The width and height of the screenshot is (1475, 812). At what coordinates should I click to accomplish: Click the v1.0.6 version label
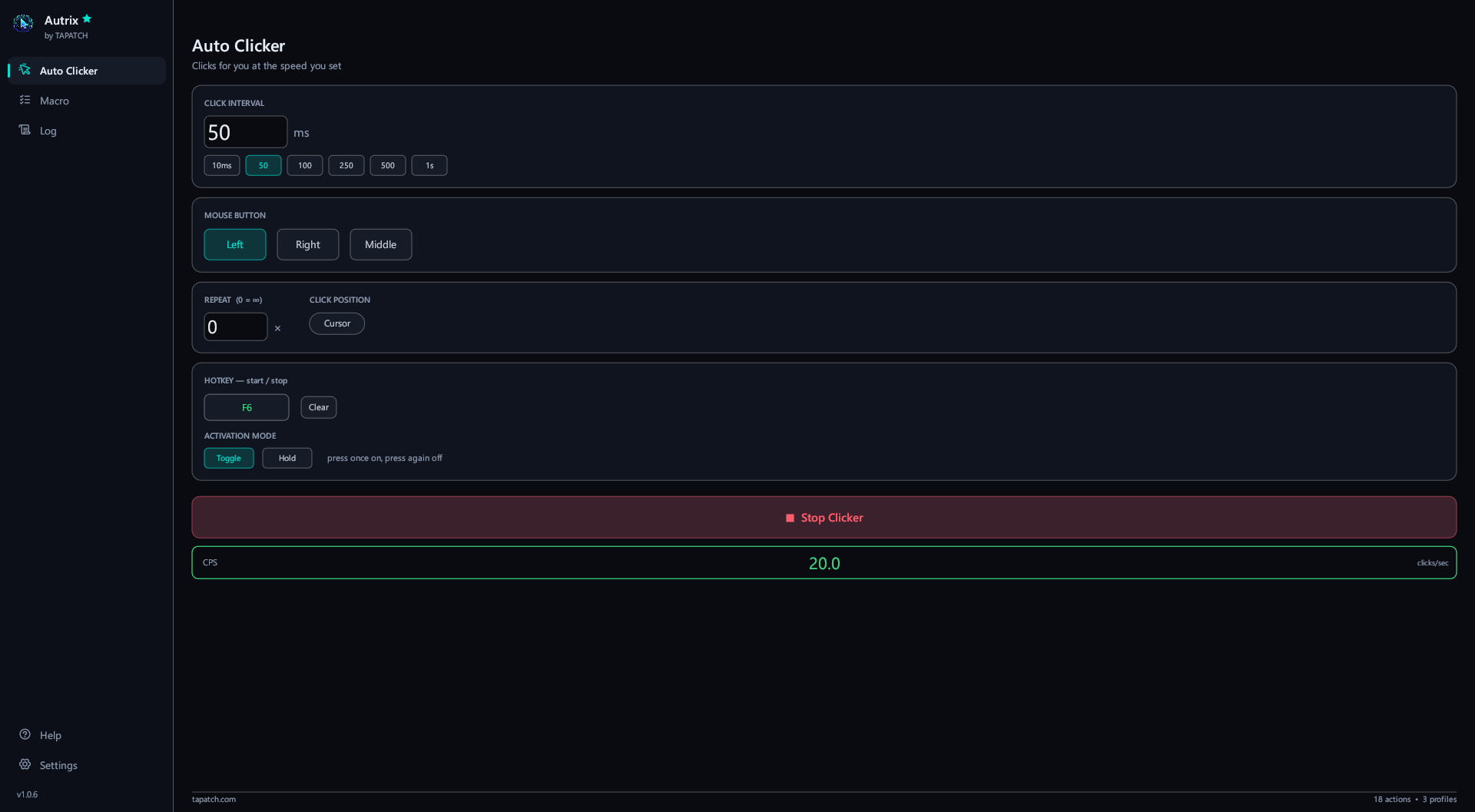coord(27,794)
